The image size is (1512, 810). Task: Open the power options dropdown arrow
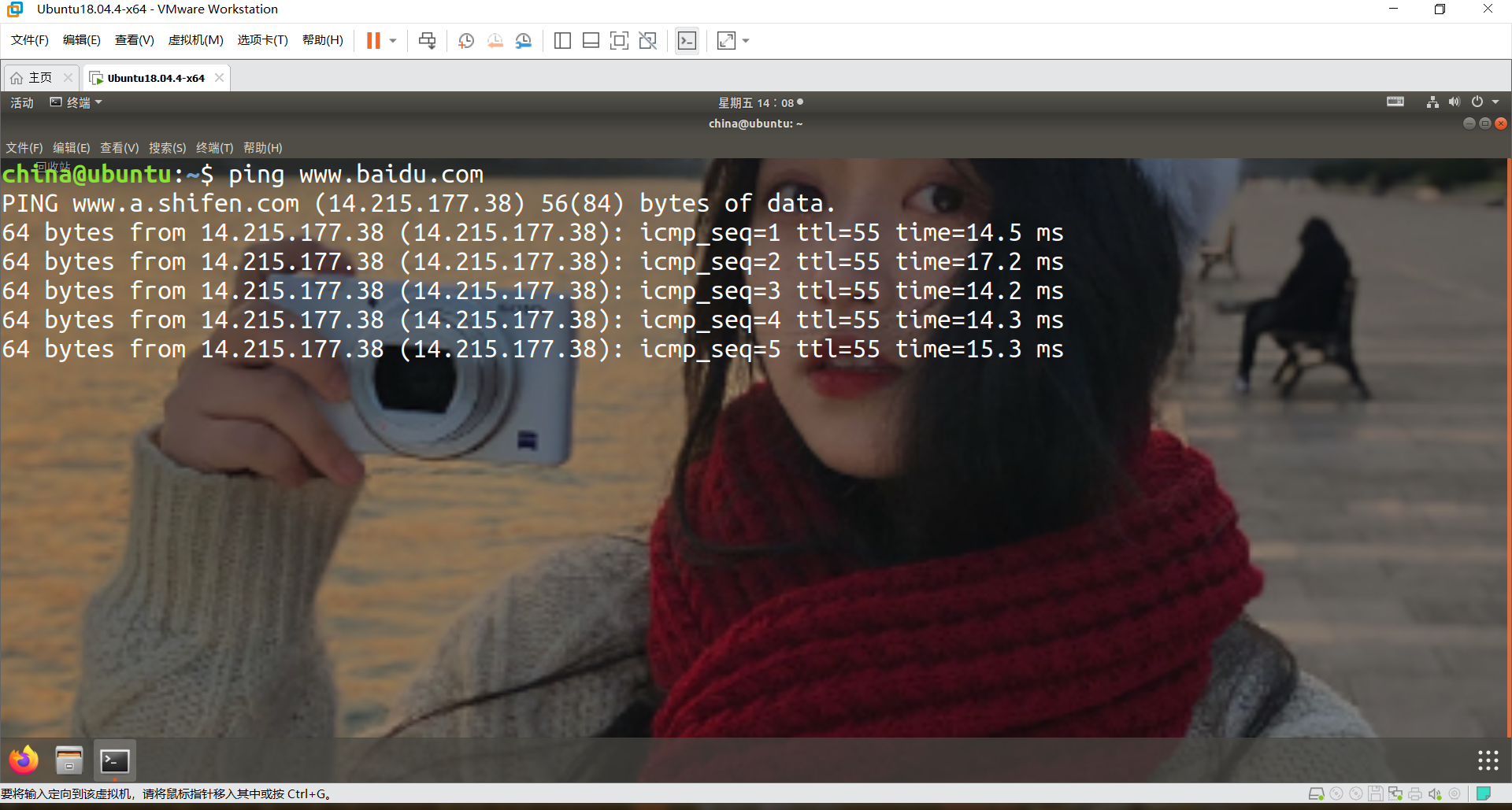(392, 41)
